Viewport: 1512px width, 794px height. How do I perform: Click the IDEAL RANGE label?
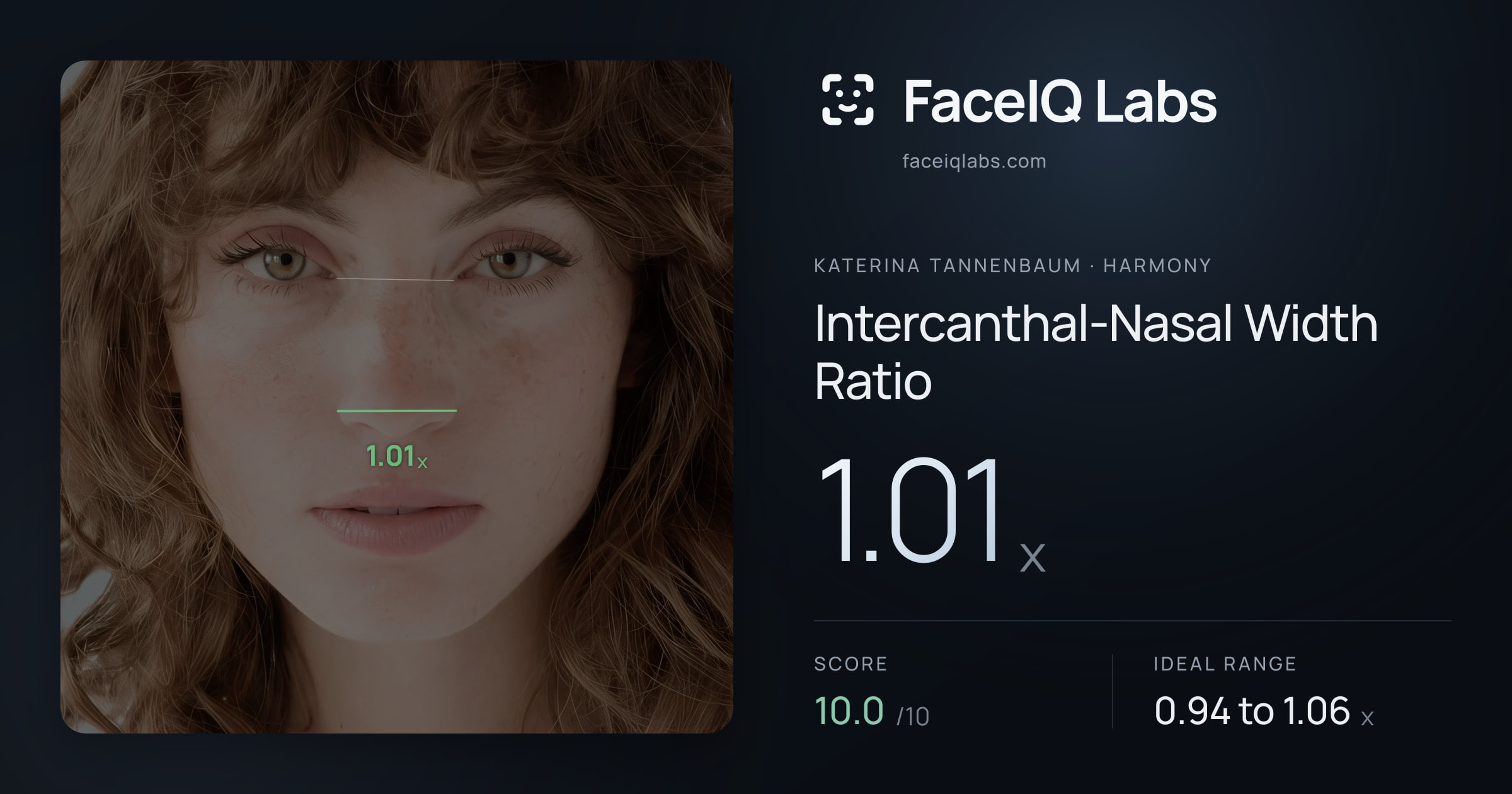tap(1225, 664)
